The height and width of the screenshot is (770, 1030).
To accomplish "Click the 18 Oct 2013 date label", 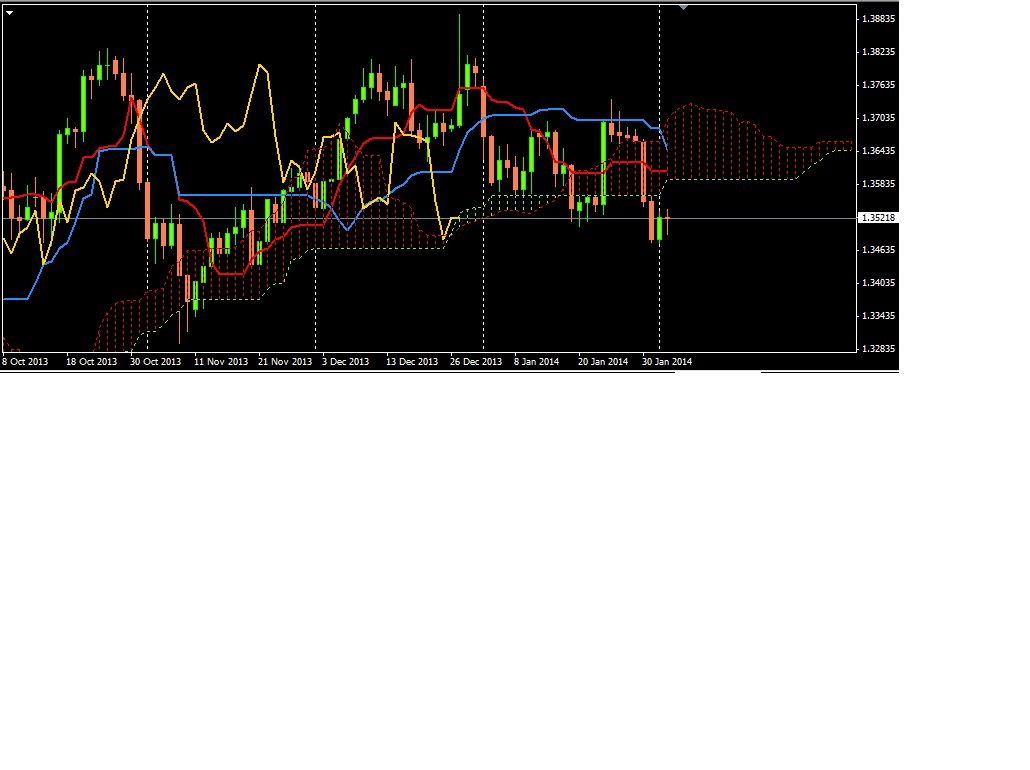I will coord(91,361).
